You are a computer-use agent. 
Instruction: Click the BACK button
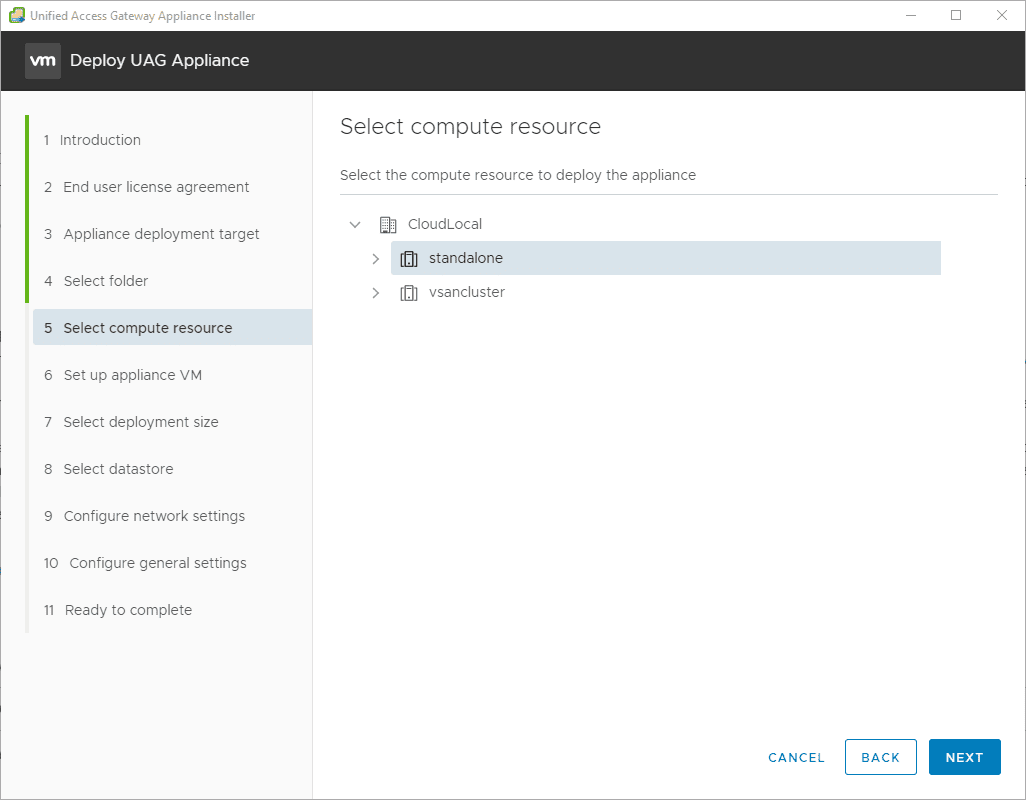(880, 757)
